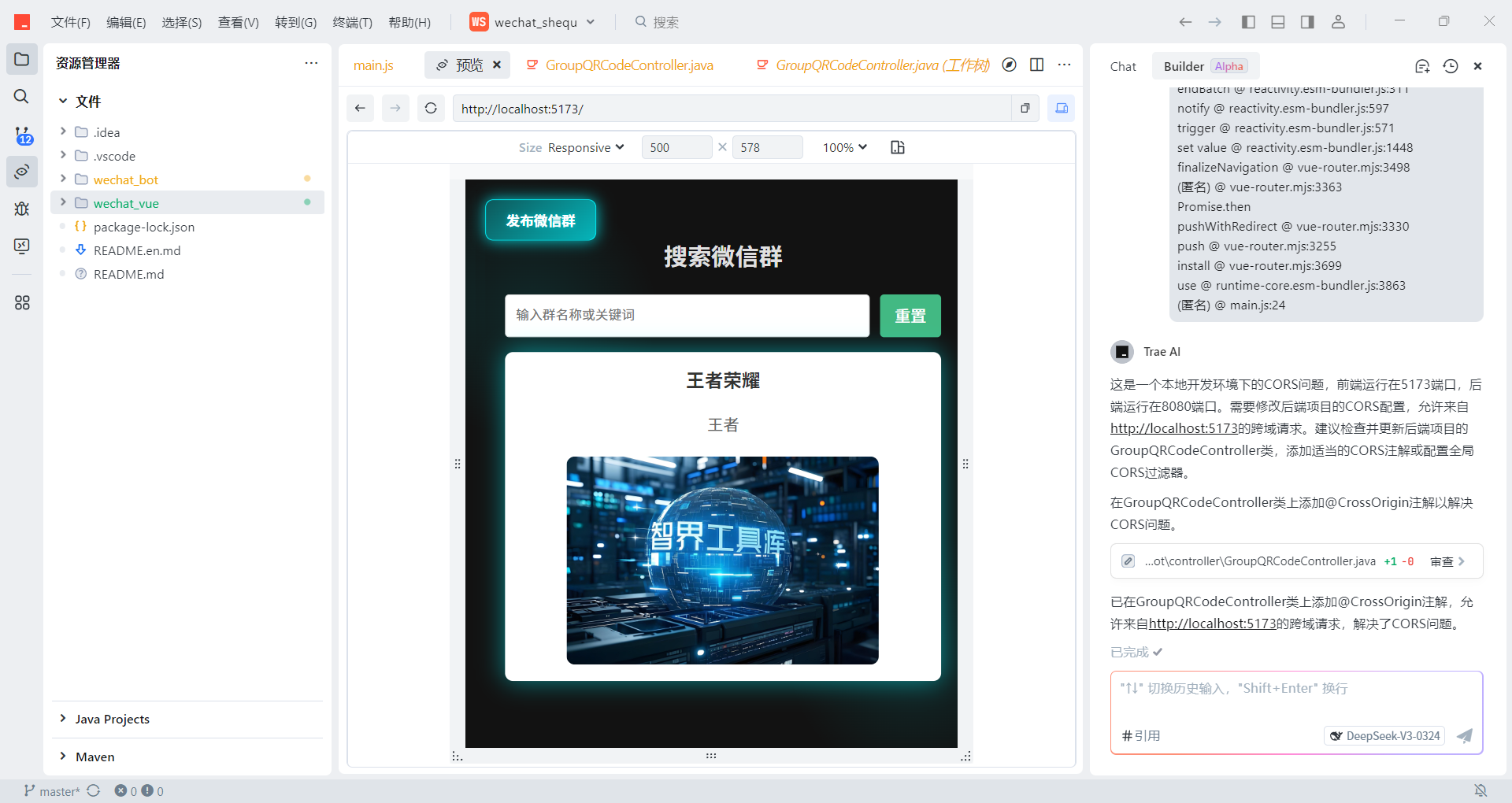
Task: Show chat history
Action: click(1451, 66)
